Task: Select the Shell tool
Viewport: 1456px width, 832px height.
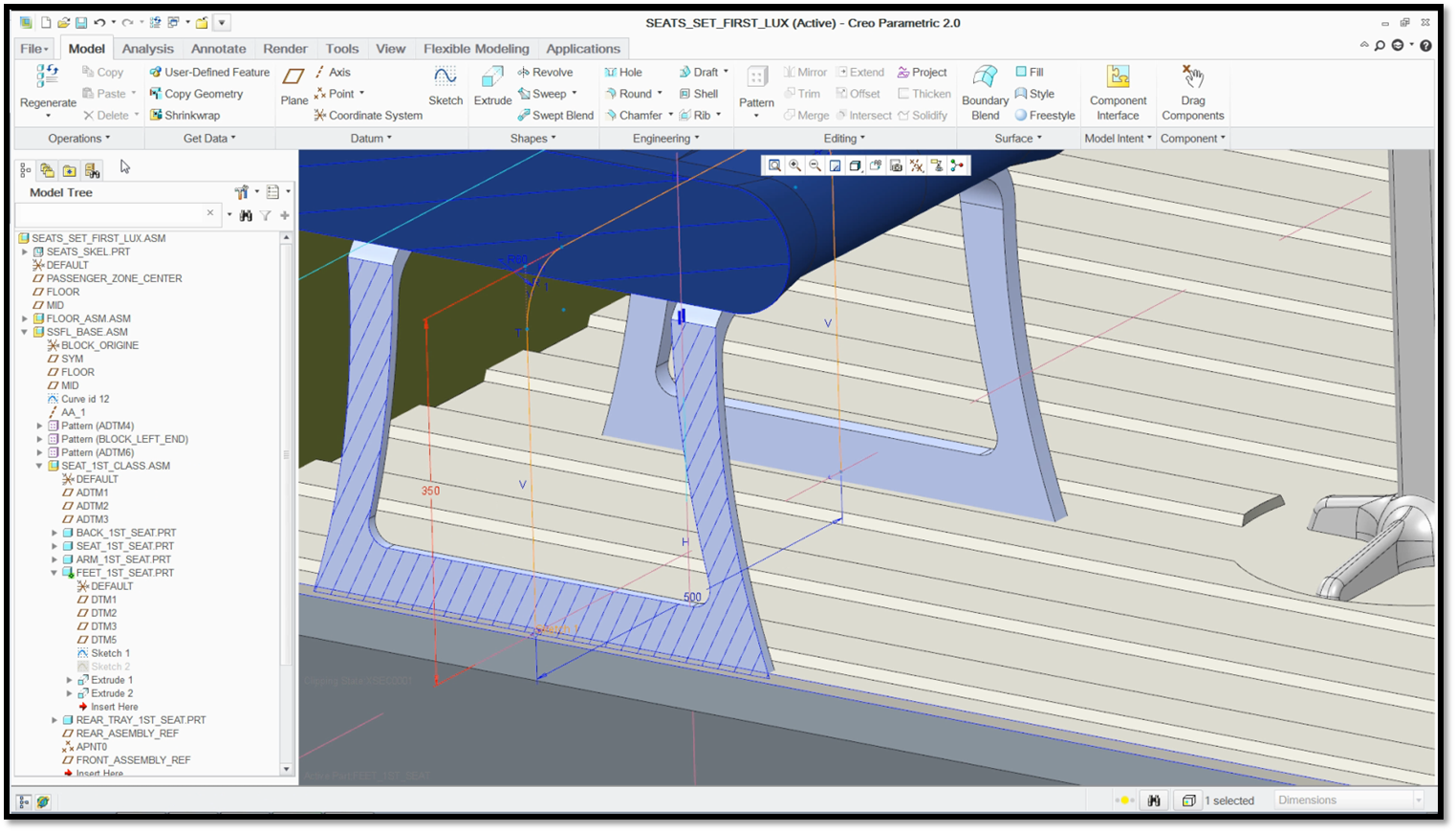Action: point(701,93)
